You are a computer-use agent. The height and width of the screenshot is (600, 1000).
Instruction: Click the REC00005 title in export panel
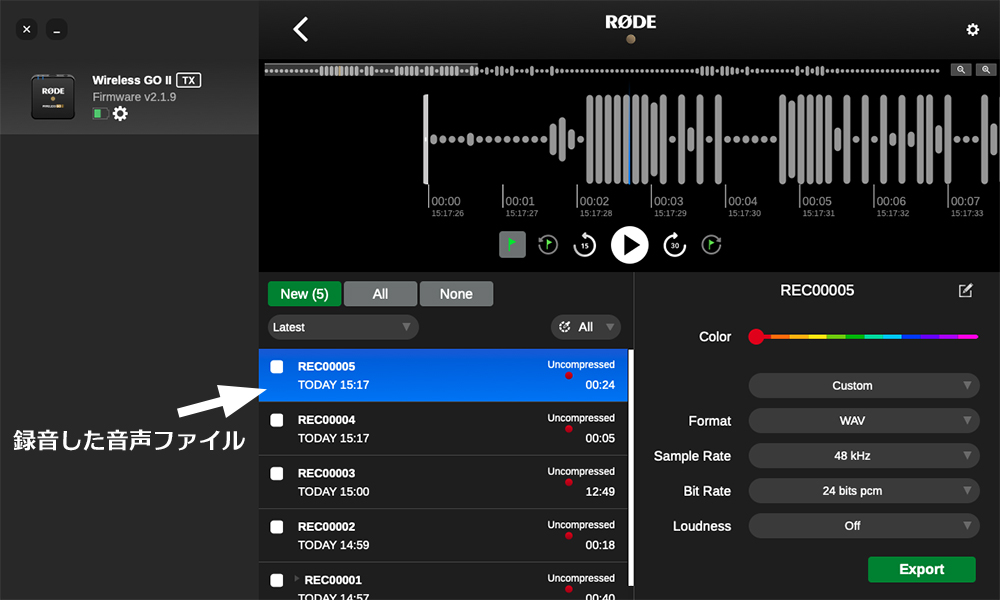tap(817, 291)
